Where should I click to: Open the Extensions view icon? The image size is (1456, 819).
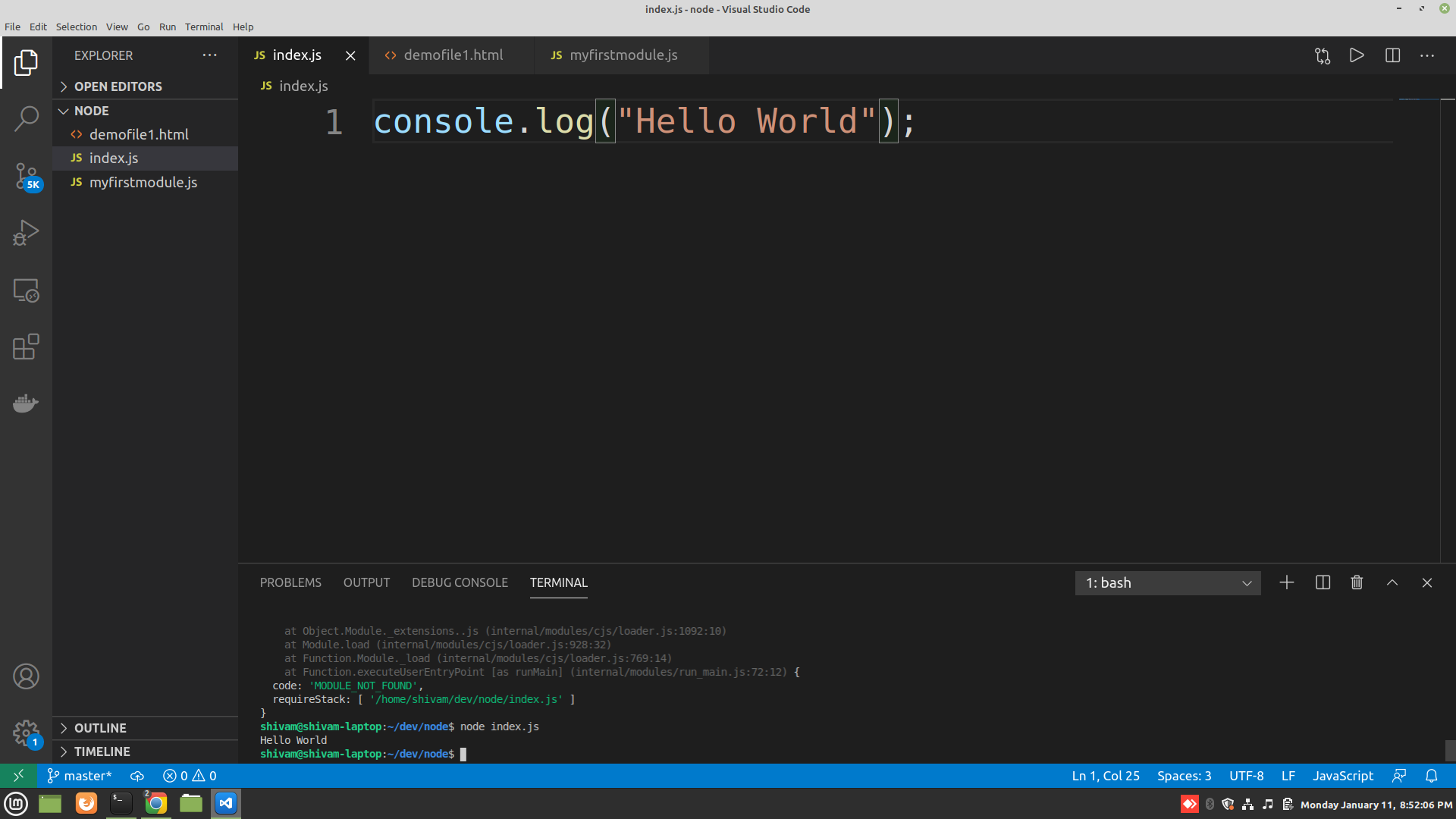coord(26,347)
